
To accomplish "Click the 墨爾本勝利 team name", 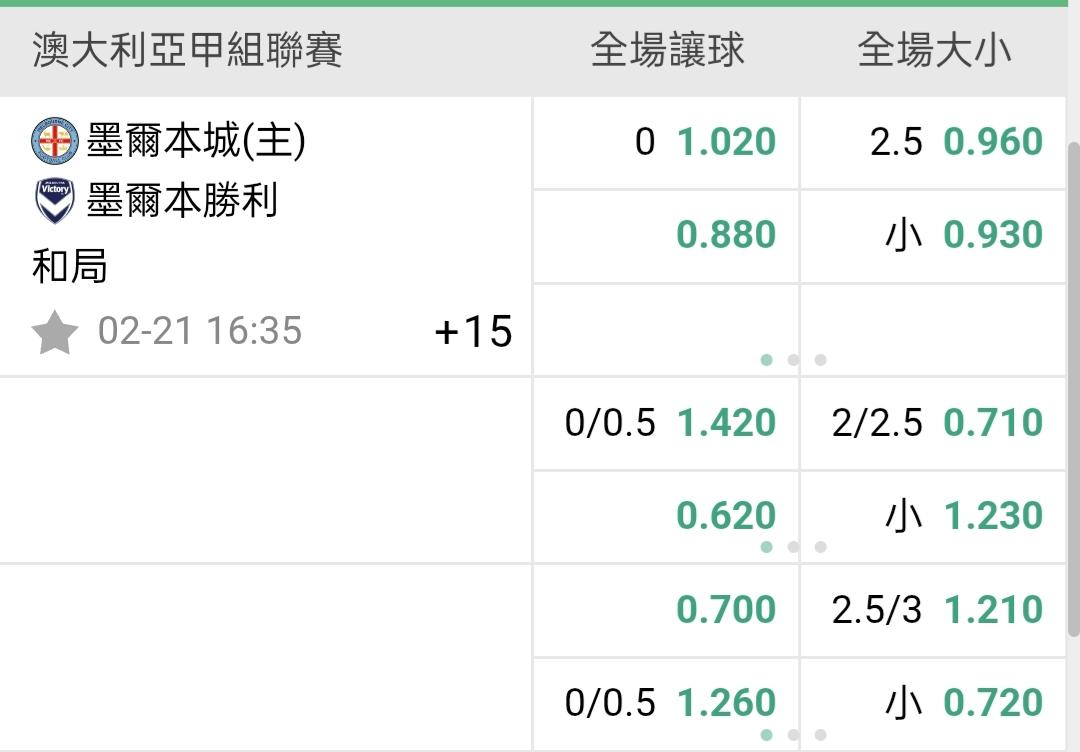I will (181, 201).
